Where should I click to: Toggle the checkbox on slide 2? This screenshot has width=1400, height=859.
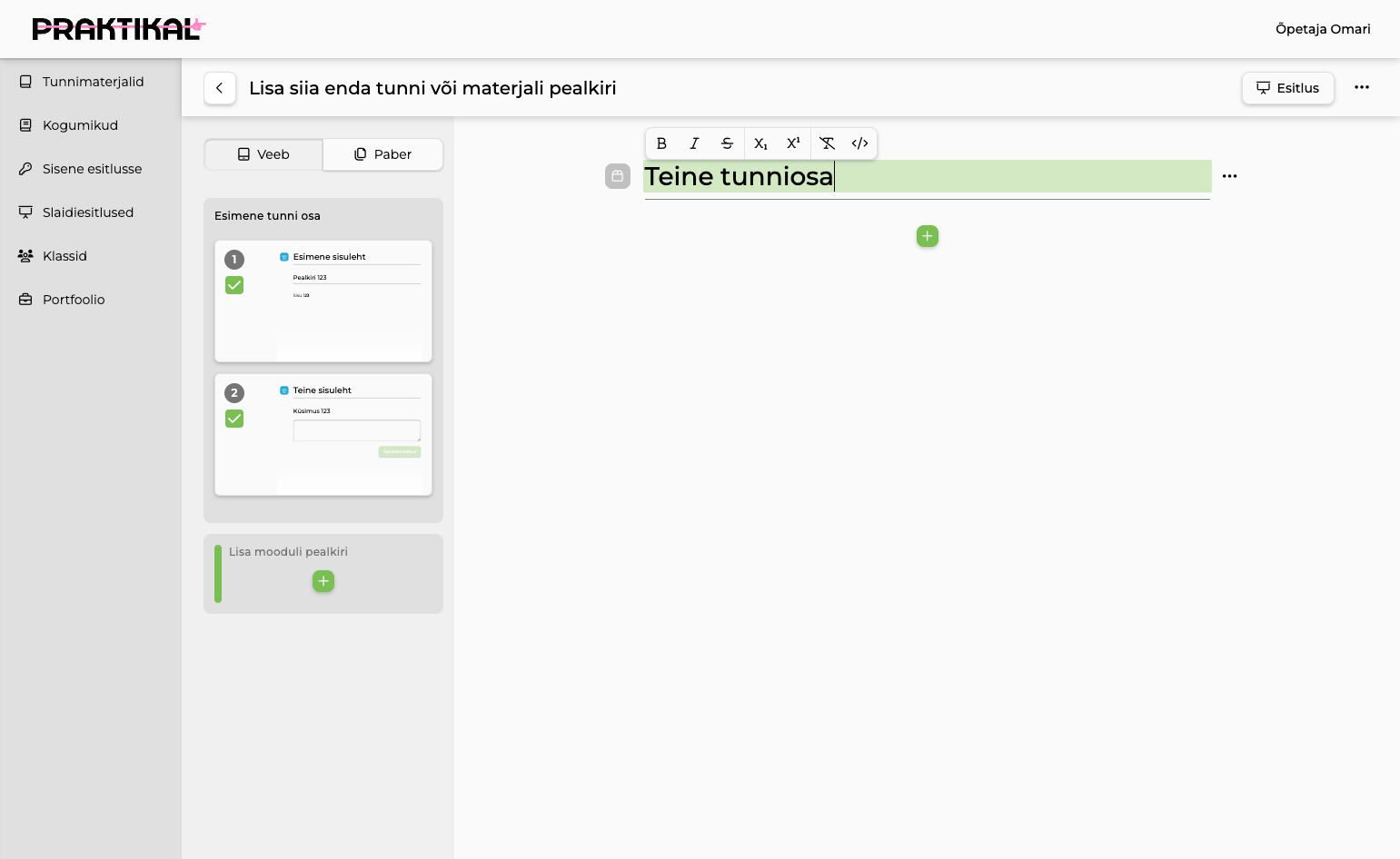click(234, 419)
